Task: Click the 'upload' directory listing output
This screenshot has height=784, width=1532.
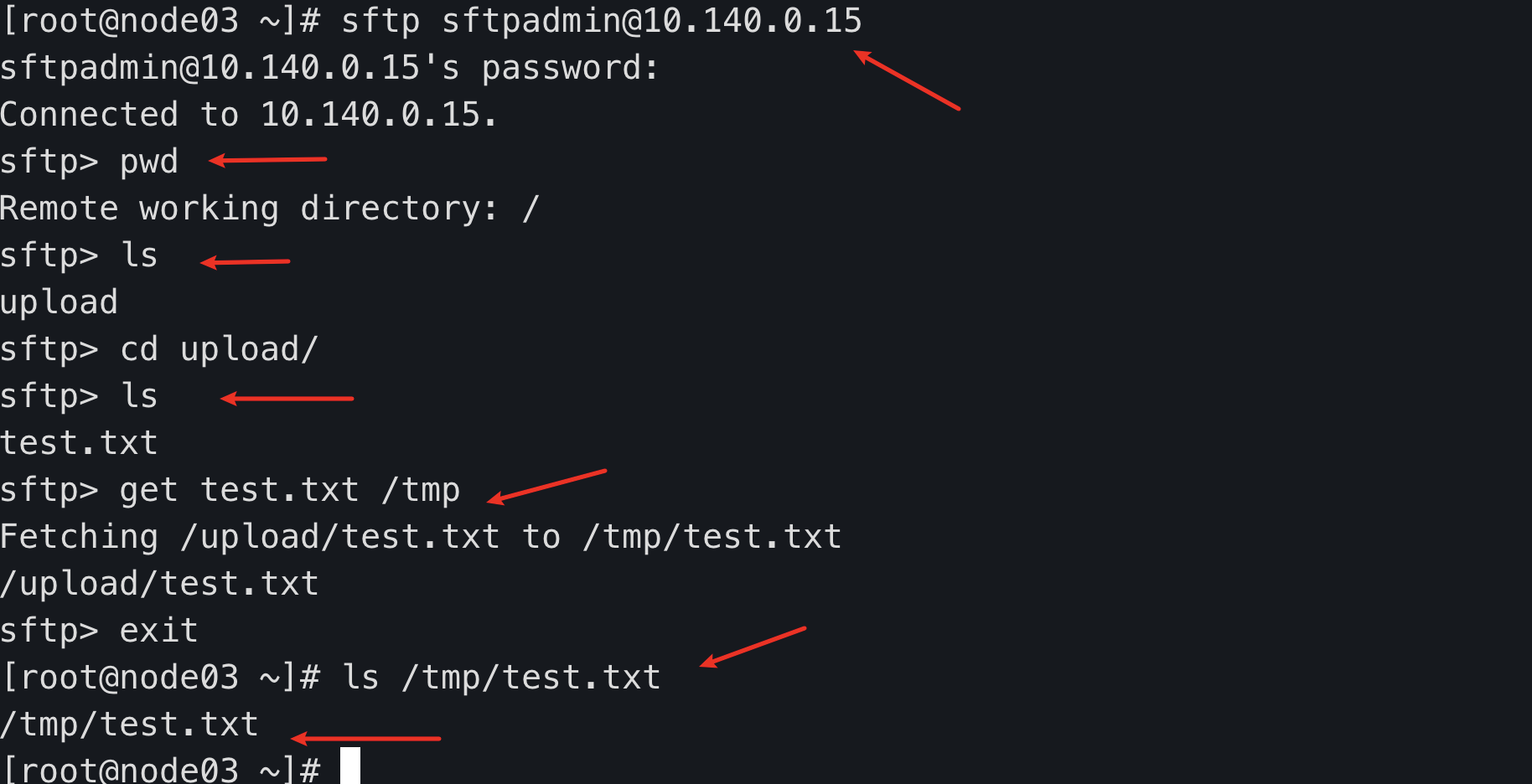Action: tap(59, 302)
